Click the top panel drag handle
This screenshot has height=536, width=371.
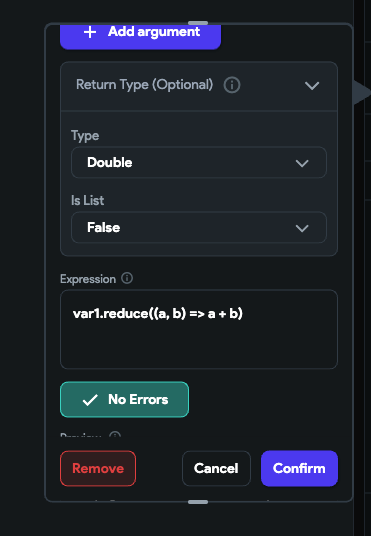click(198, 23)
